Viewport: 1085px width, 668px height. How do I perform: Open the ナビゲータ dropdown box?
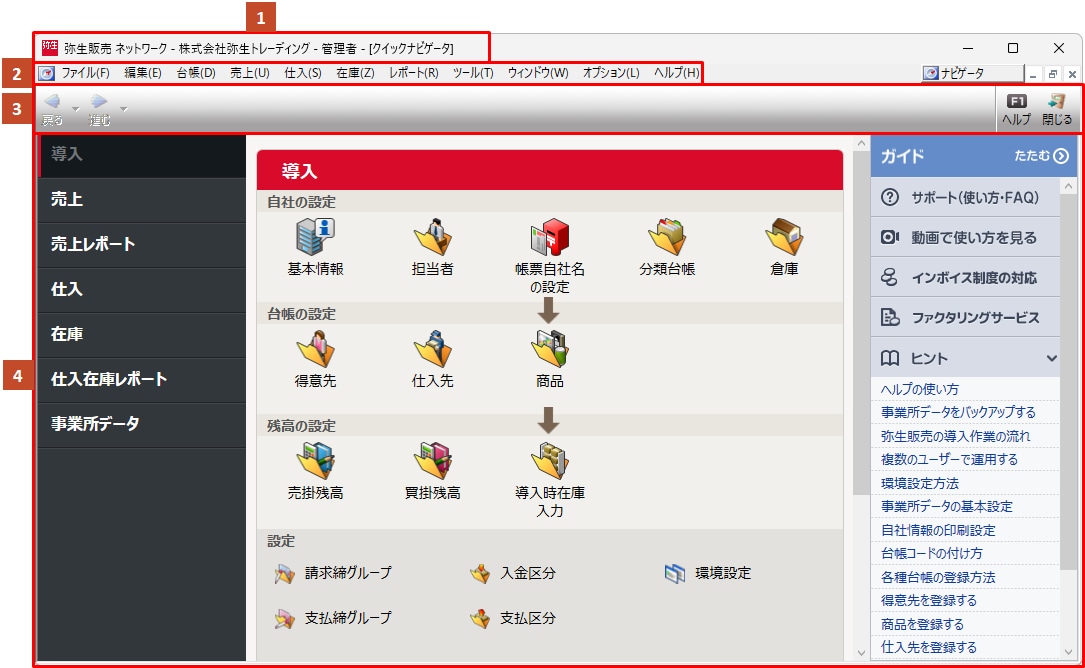pyautogui.click(x=971, y=74)
